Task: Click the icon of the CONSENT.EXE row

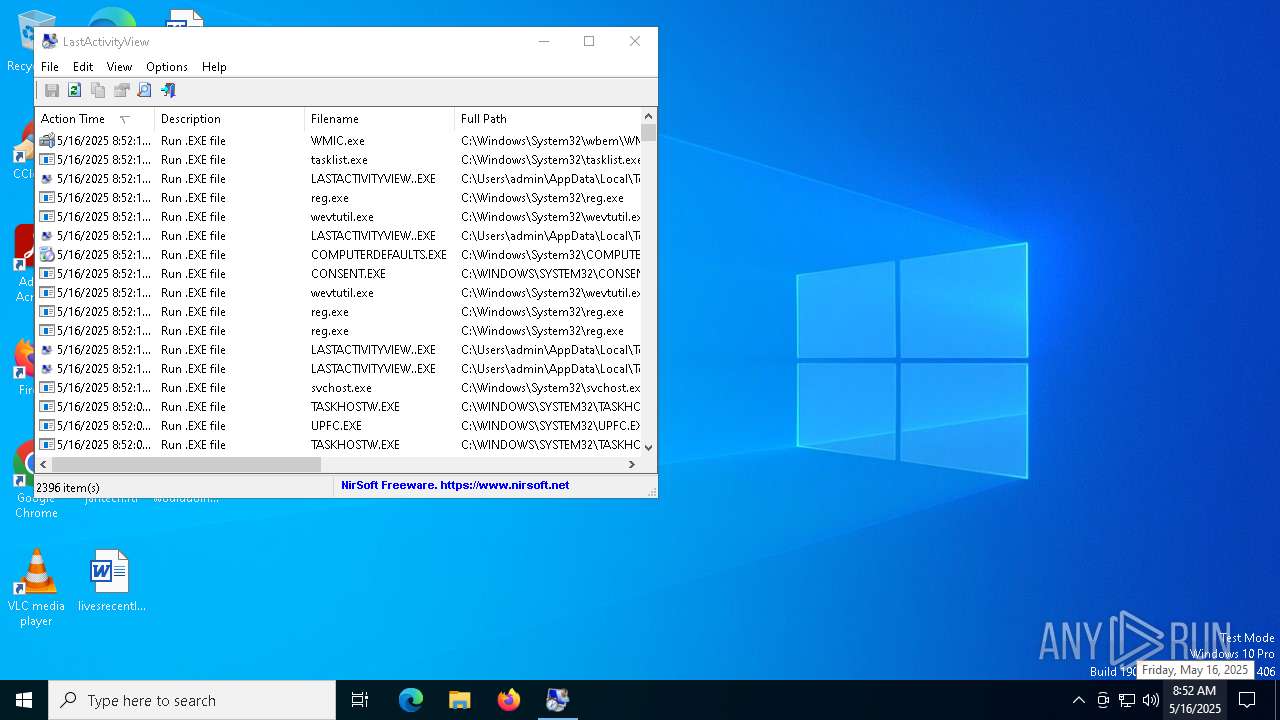Action: pyautogui.click(x=47, y=273)
